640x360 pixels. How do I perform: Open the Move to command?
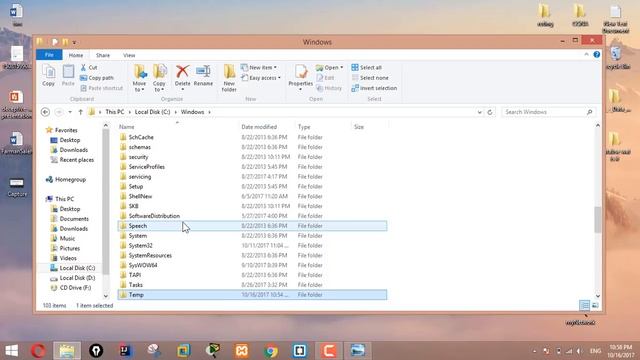click(140, 78)
